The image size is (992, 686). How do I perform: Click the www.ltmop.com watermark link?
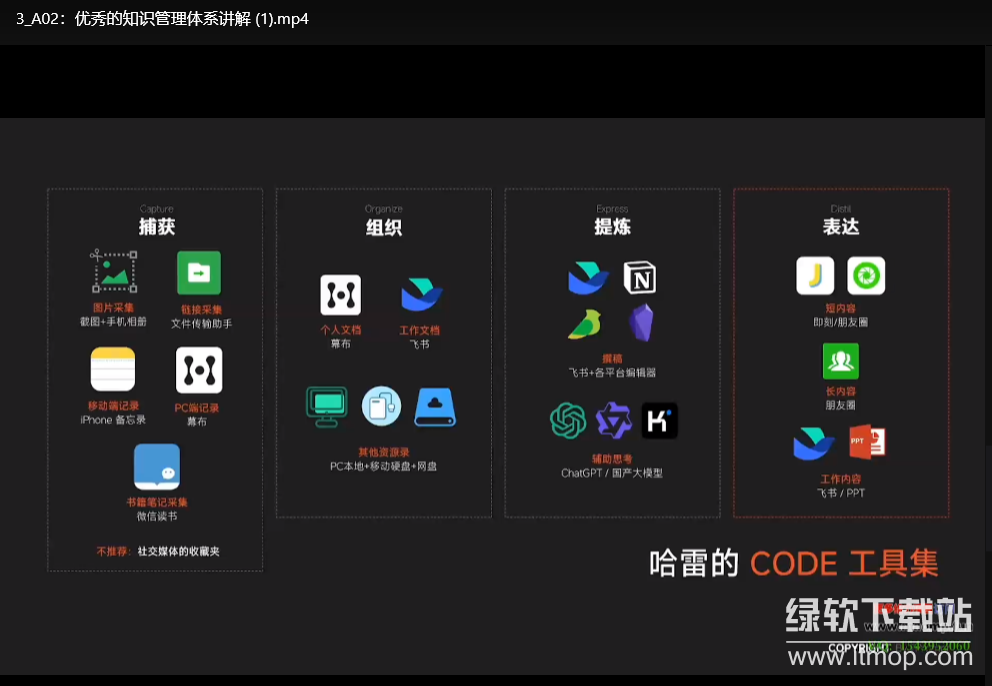[x=879, y=659]
